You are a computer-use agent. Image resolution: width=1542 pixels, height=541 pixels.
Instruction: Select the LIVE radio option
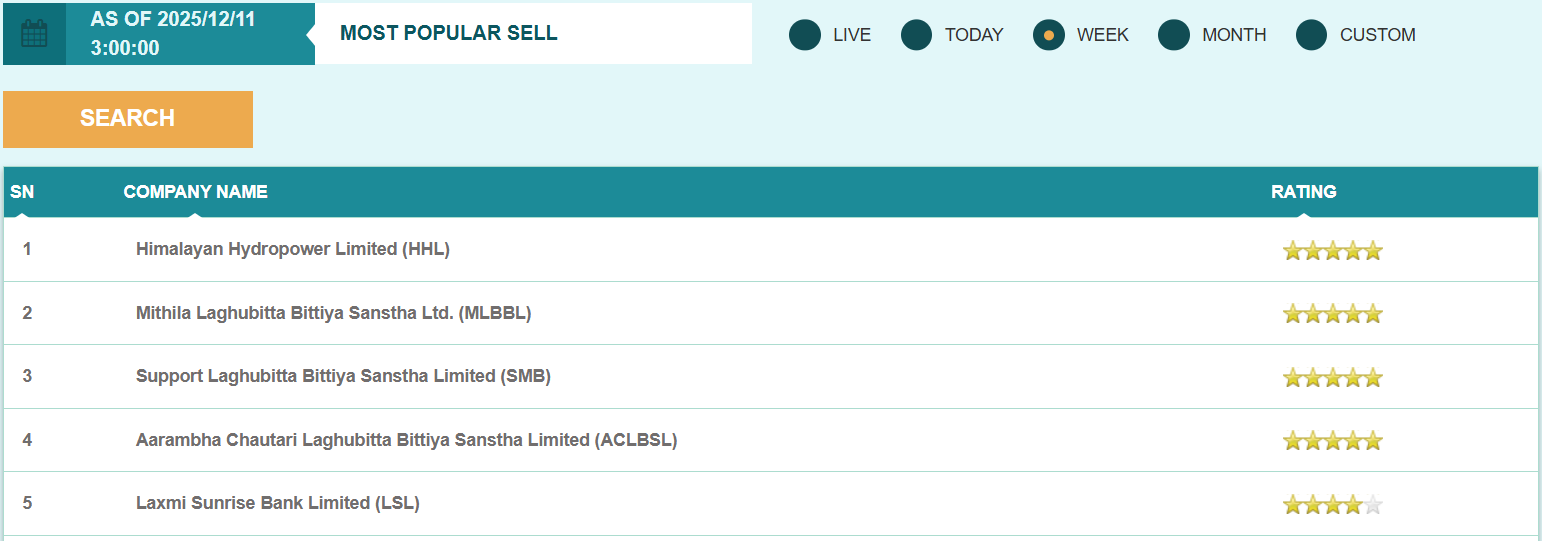coord(805,35)
